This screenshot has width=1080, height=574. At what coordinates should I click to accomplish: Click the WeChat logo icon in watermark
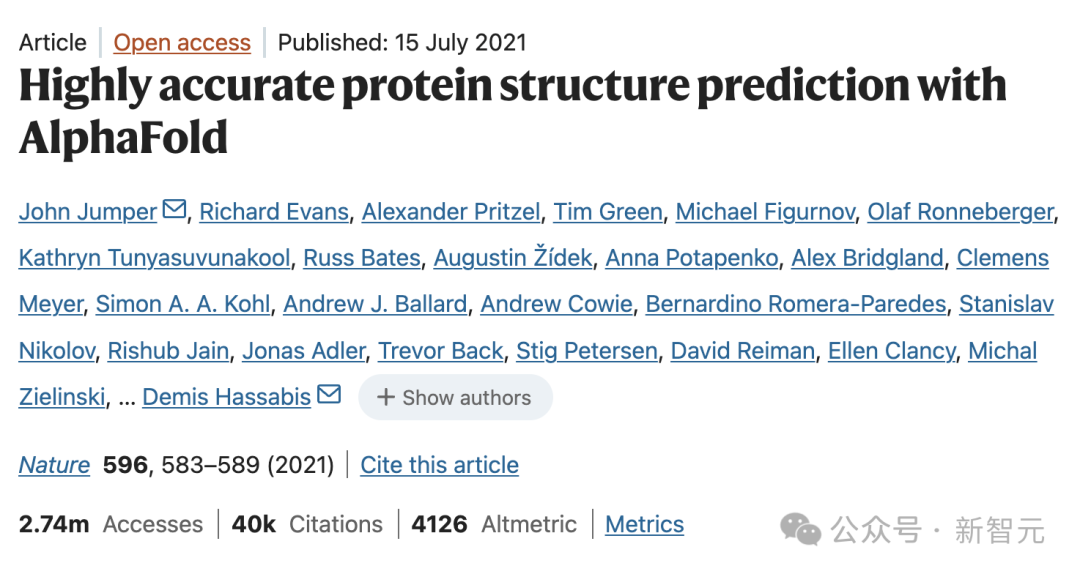(801, 529)
